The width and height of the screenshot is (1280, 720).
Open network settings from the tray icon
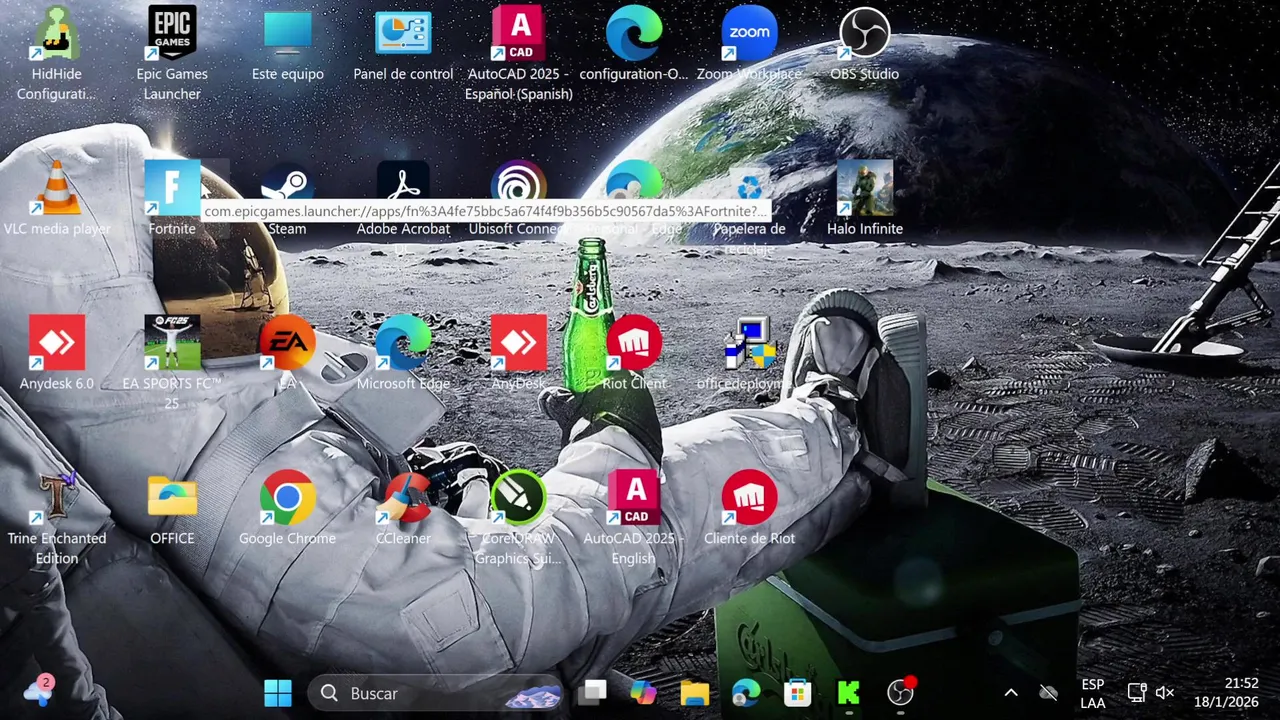[1137, 693]
